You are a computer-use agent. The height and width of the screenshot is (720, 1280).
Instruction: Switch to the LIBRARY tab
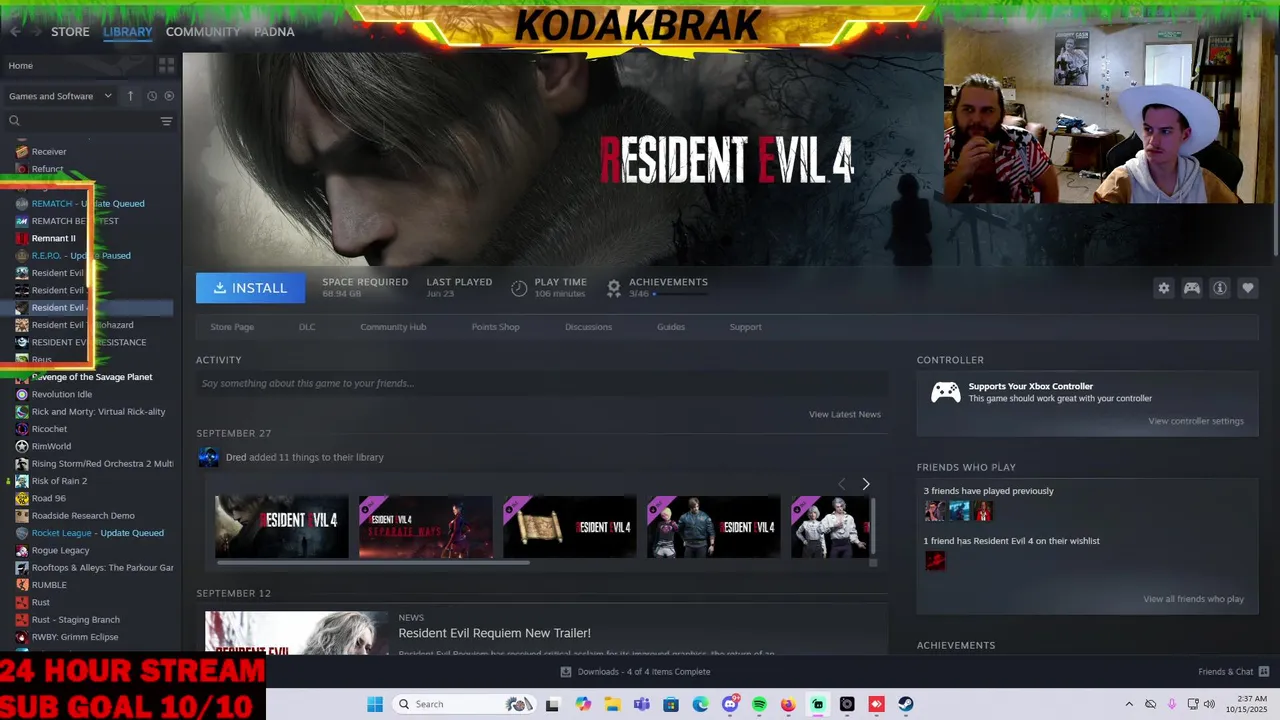coord(128,32)
